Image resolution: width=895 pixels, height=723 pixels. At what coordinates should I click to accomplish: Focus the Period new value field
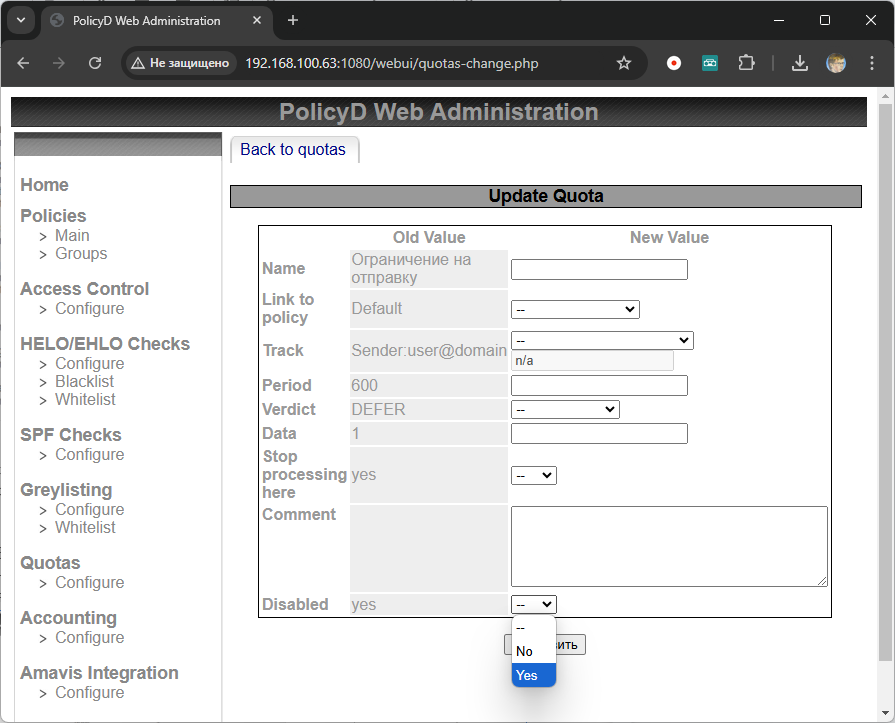click(x=599, y=385)
